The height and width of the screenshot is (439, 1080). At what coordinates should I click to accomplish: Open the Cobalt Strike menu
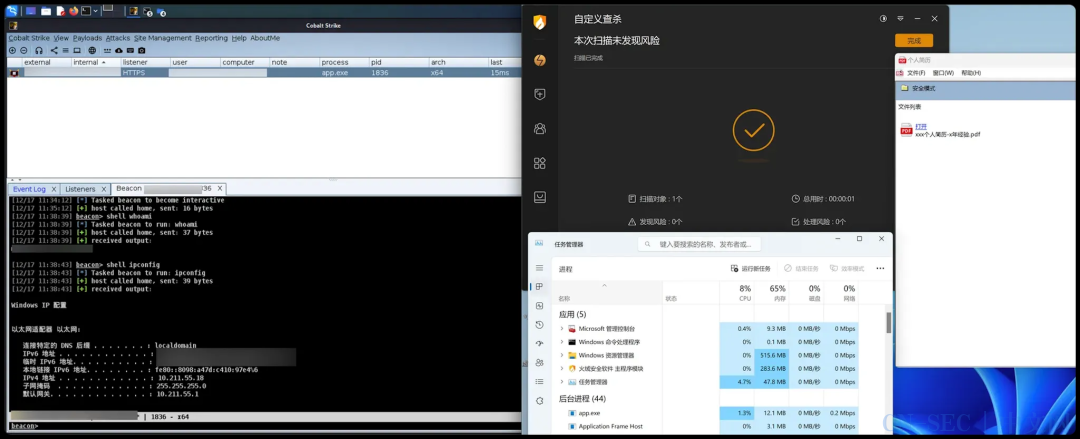click(x=29, y=38)
